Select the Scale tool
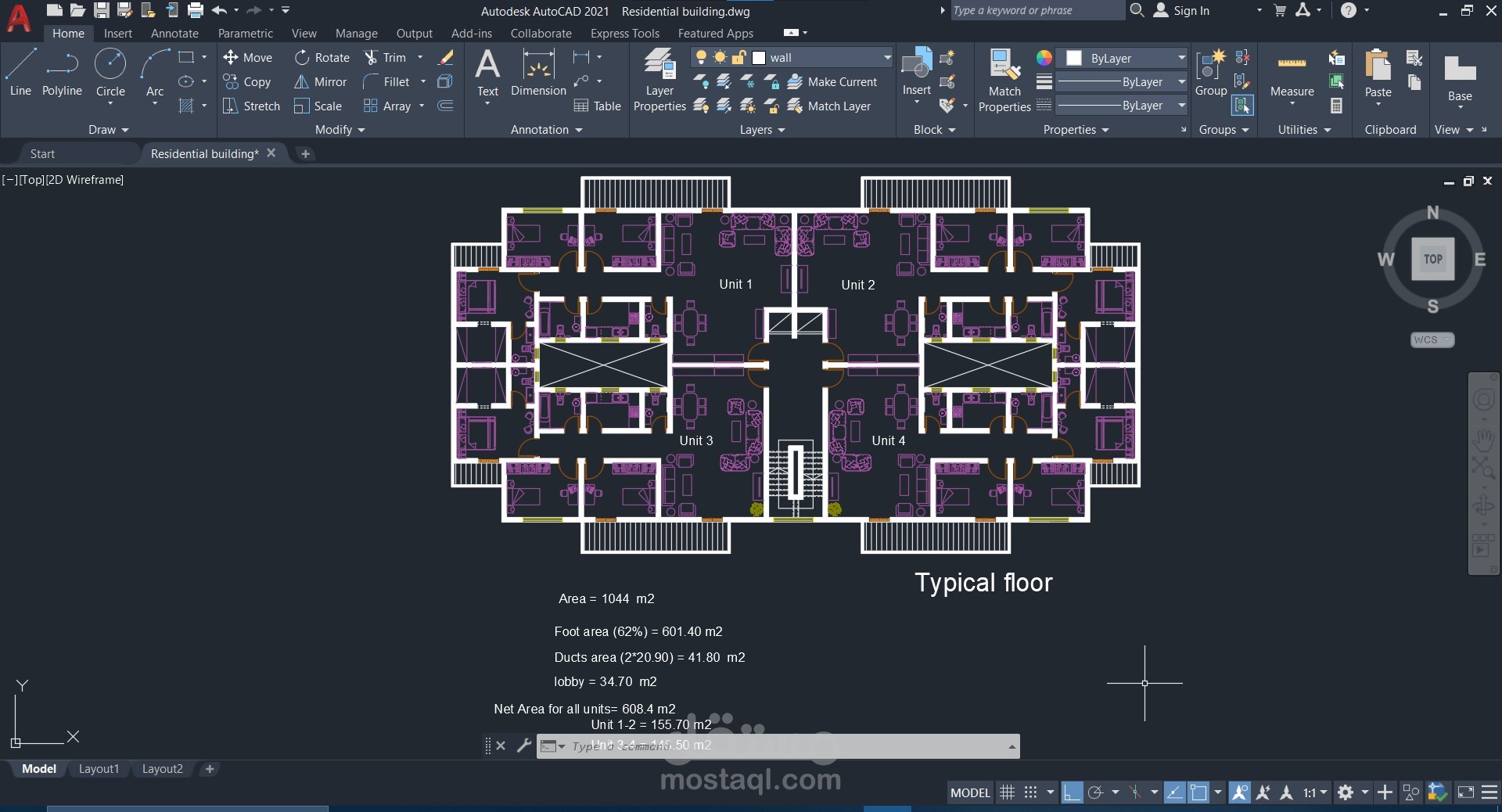This screenshot has height=812, width=1502. 318,106
